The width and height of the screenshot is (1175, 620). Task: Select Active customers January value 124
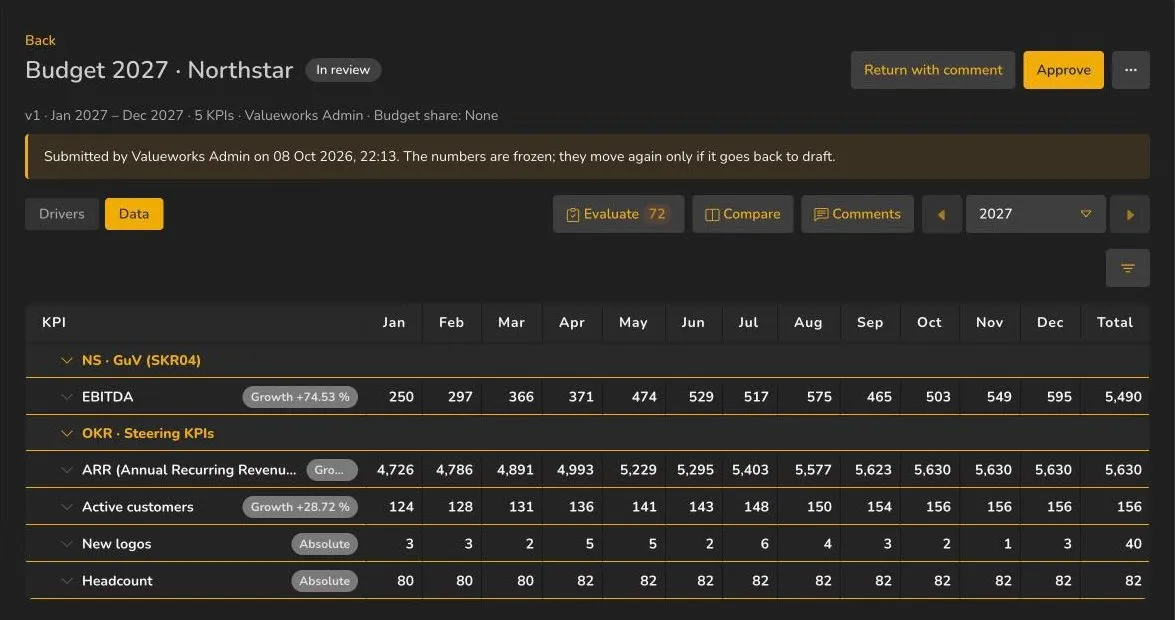click(401, 507)
